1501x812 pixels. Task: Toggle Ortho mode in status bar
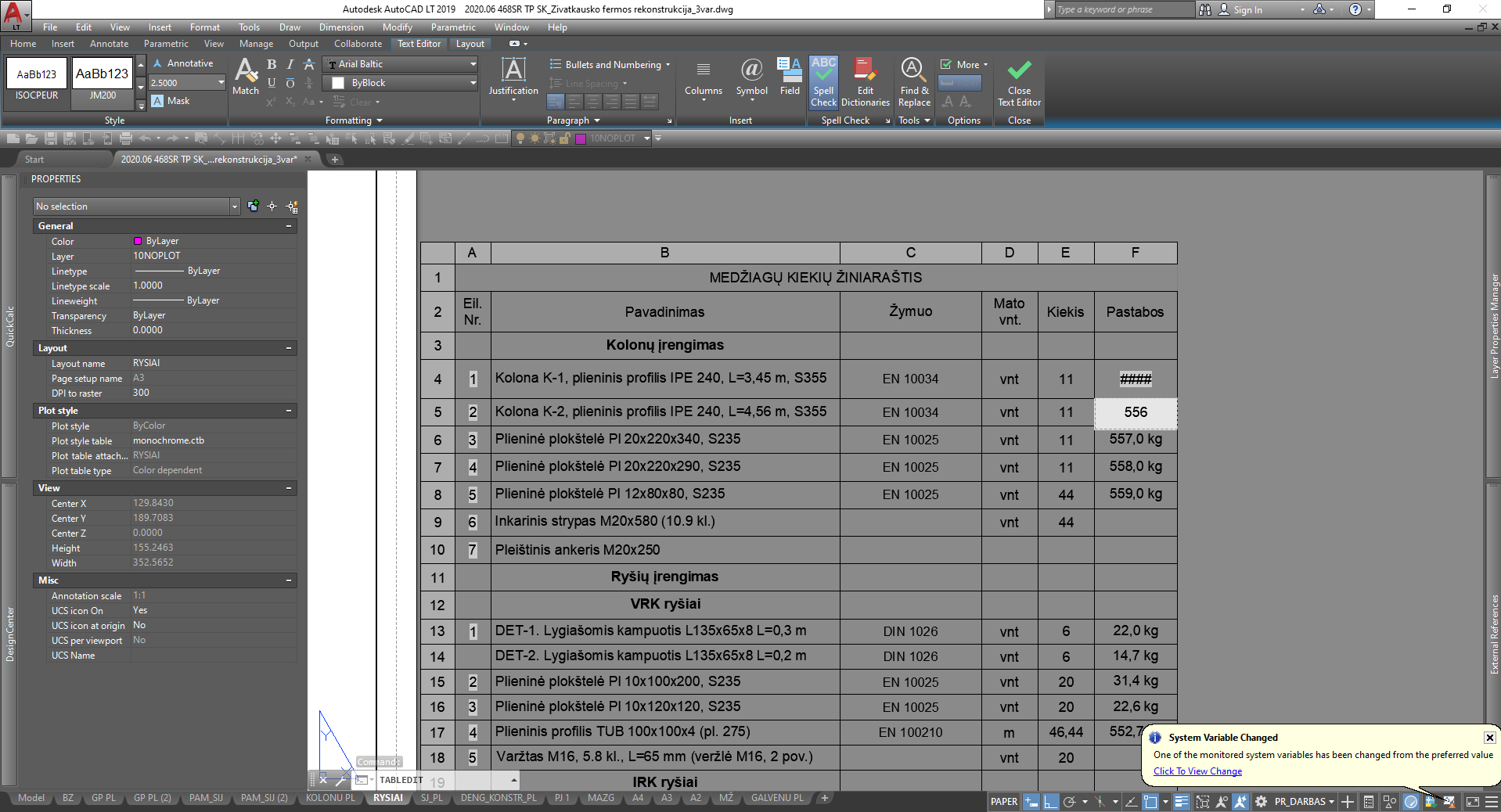coord(1050,801)
